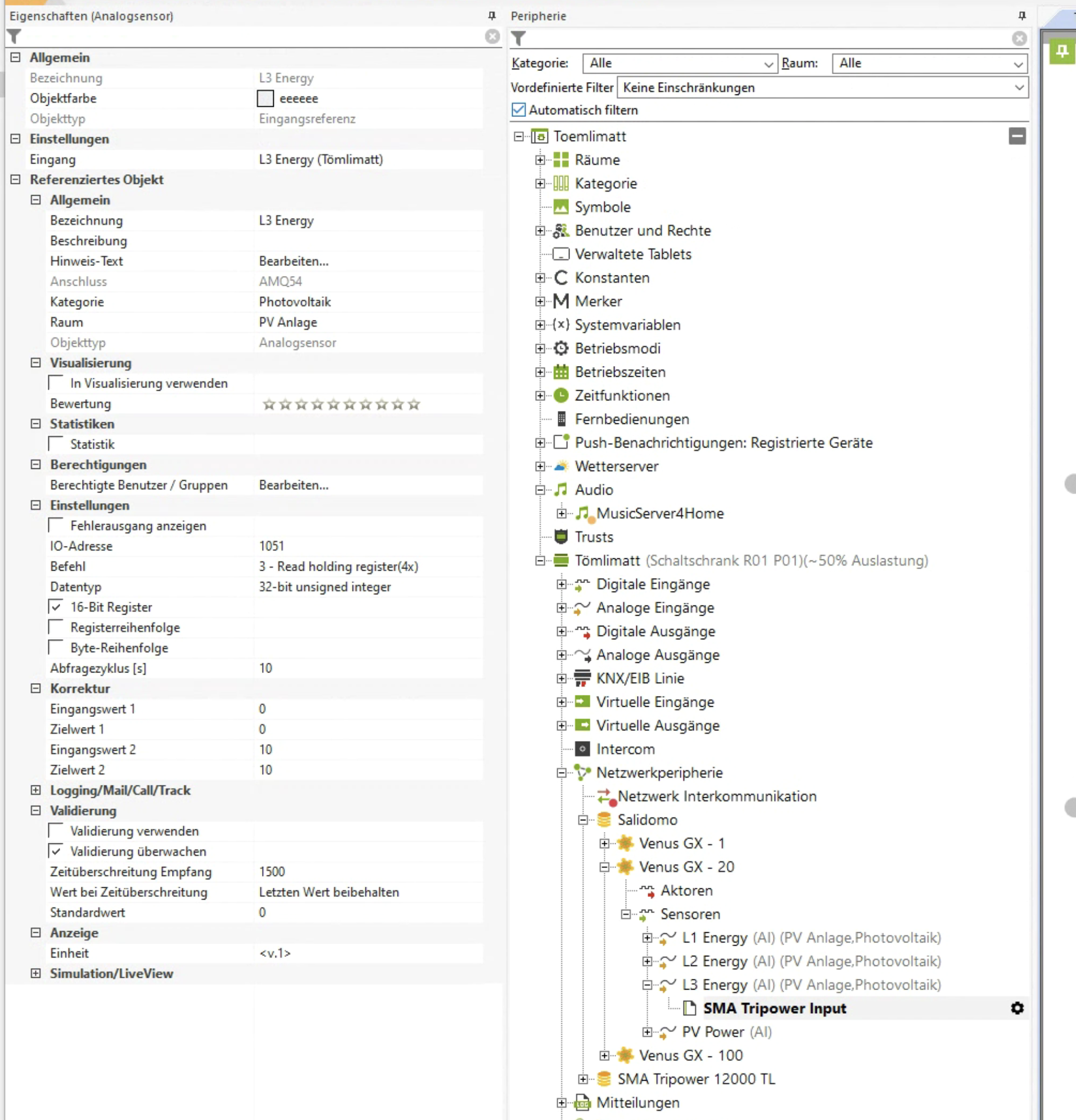Click the KNX/EIB Linie icon
The image size is (1076, 1120).
(582, 678)
